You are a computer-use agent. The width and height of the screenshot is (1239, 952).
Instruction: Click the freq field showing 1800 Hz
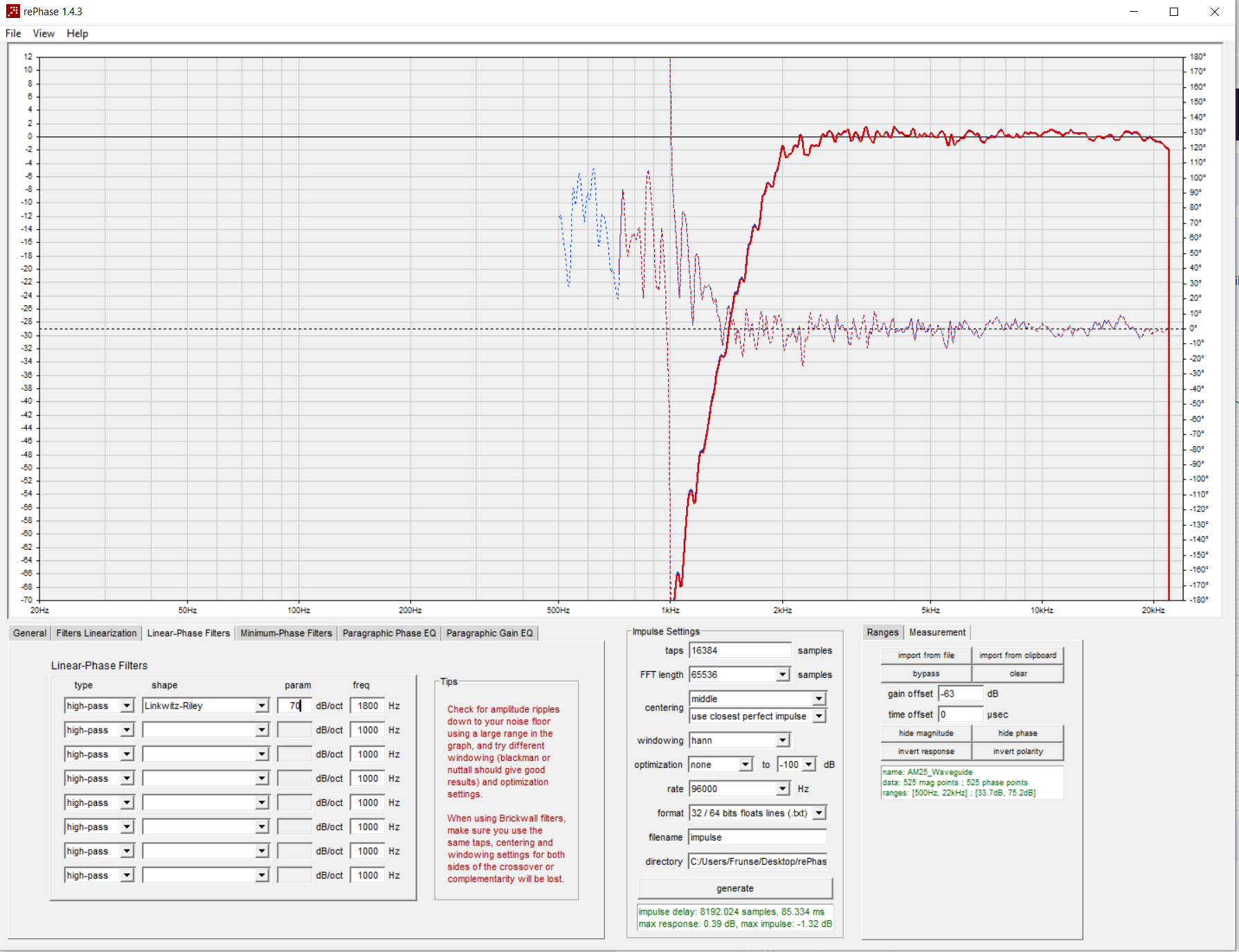coord(368,706)
